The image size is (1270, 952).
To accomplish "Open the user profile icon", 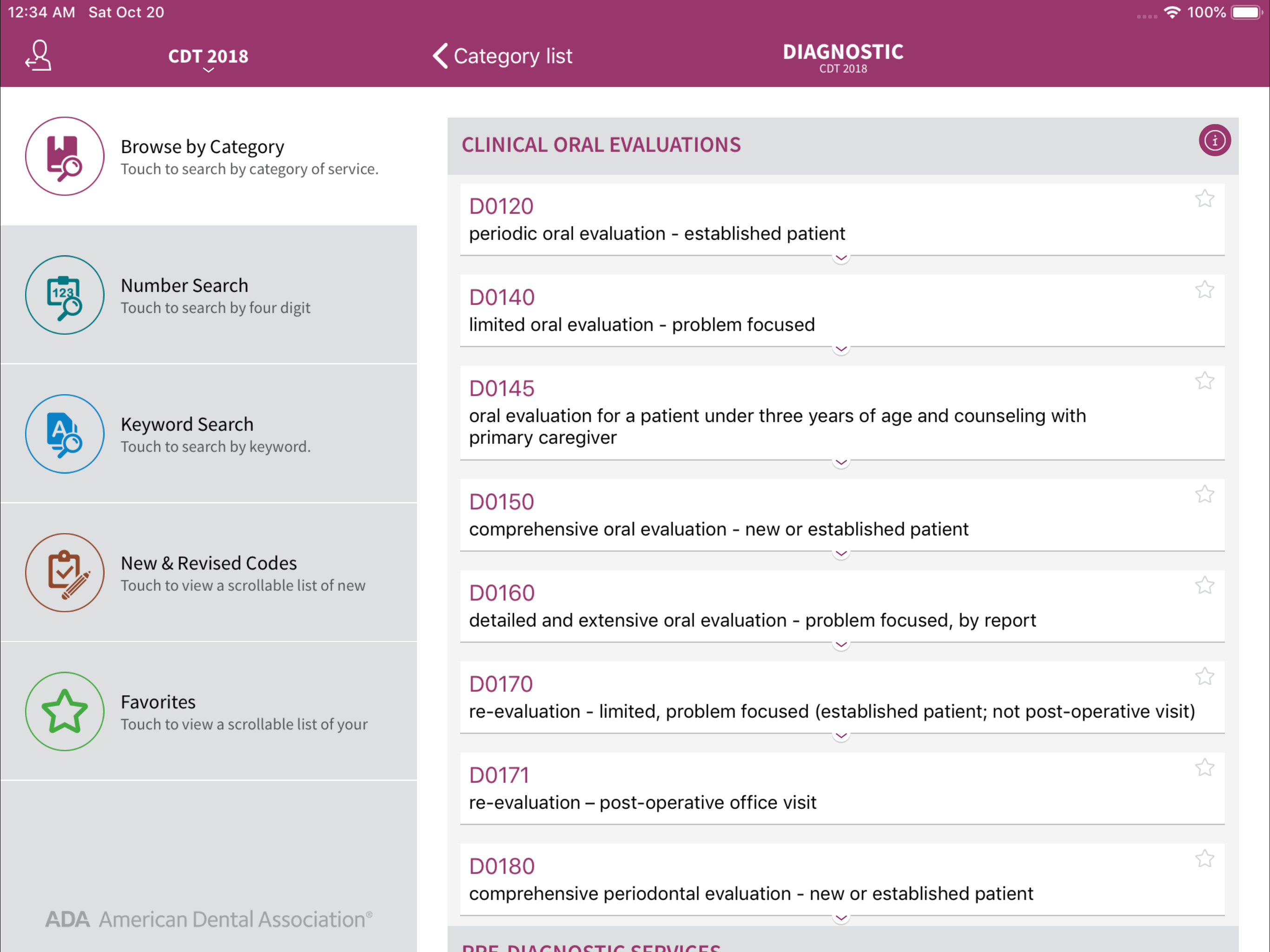I will [39, 56].
